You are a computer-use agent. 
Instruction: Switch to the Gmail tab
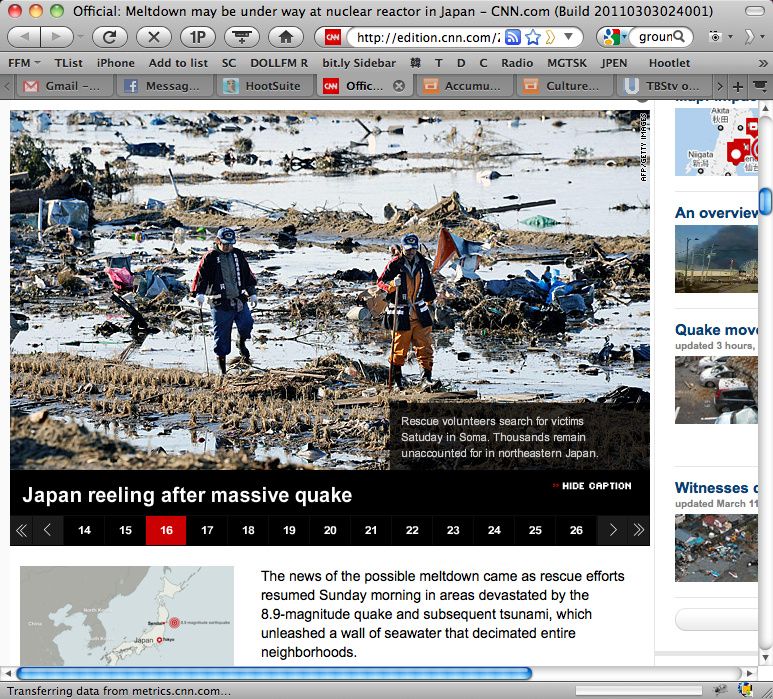point(62,86)
